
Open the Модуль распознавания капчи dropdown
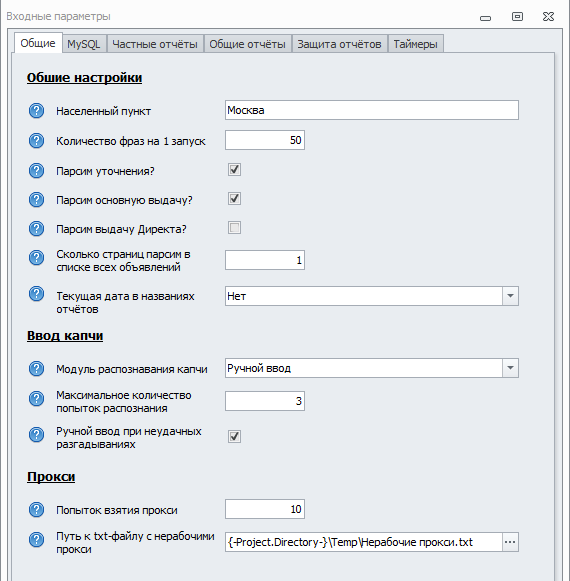[x=510, y=368]
